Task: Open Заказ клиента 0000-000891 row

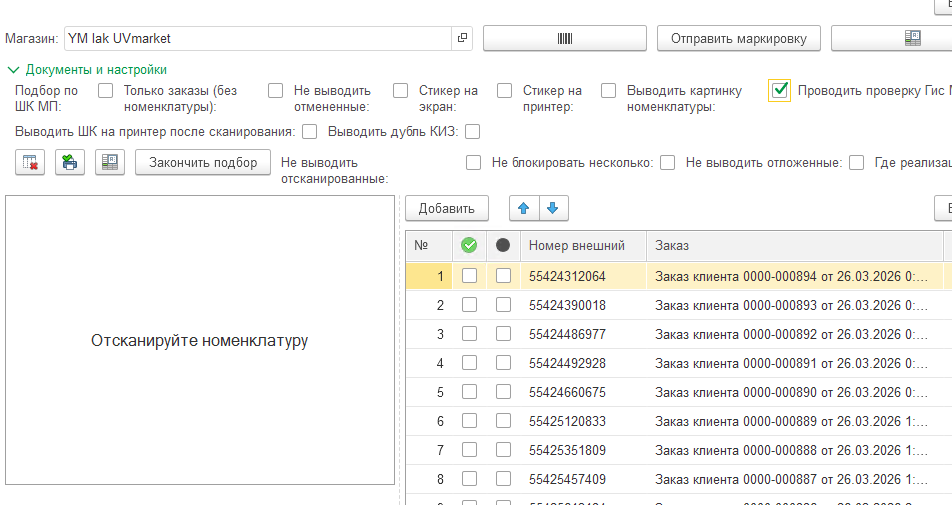Action: [x=795, y=363]
